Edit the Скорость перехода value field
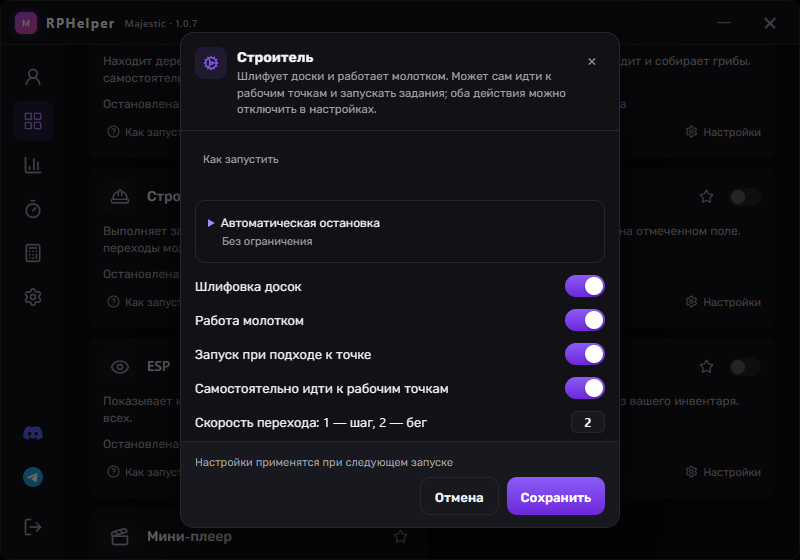Image resolution: width=800 pixels, height=560 pixels. tap(588, 422)
